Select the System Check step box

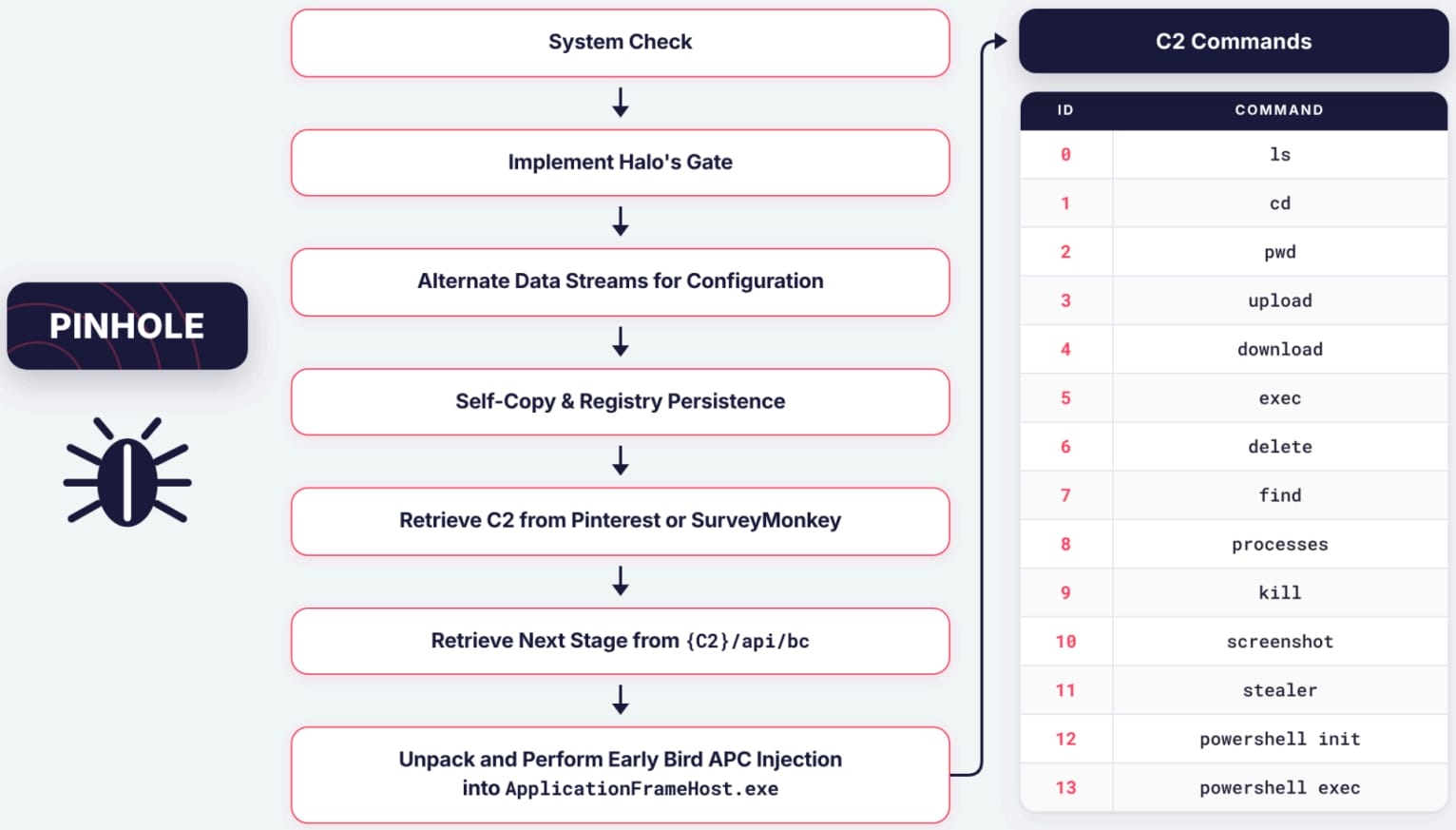coord(620,43)
